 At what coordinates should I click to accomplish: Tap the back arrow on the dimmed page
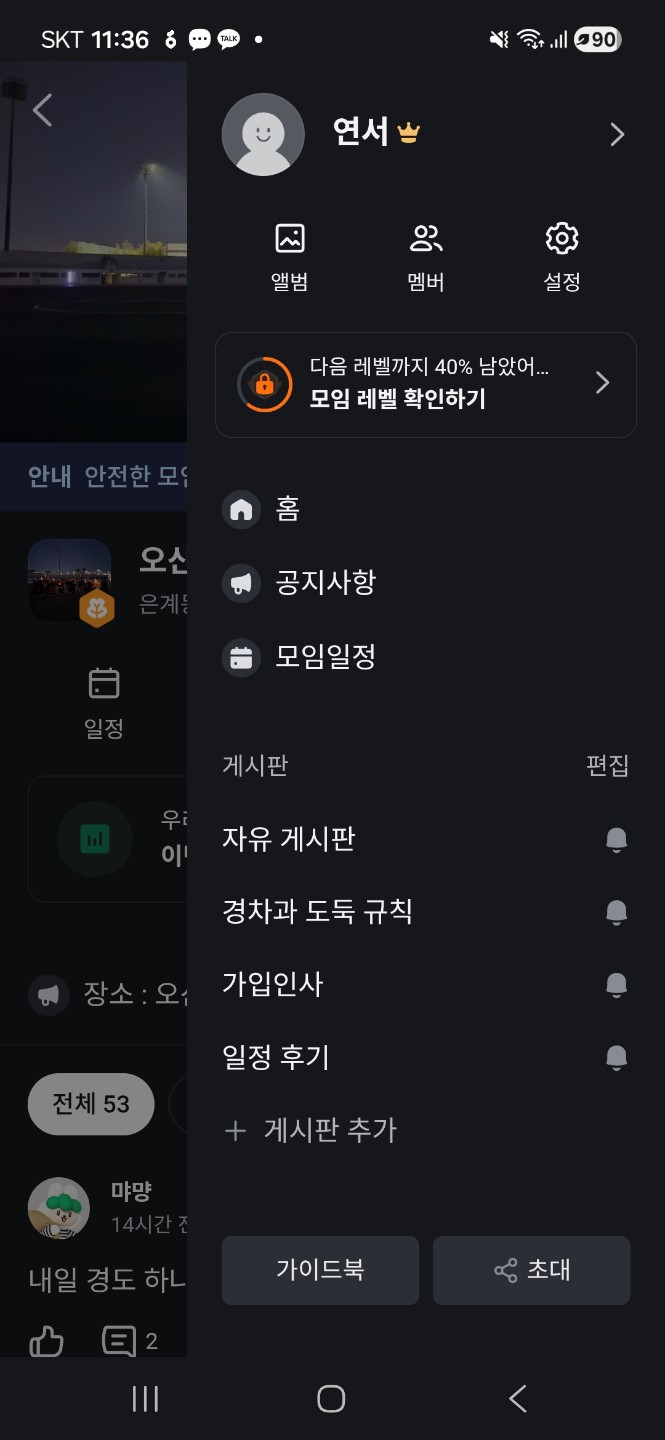[42, 110]
